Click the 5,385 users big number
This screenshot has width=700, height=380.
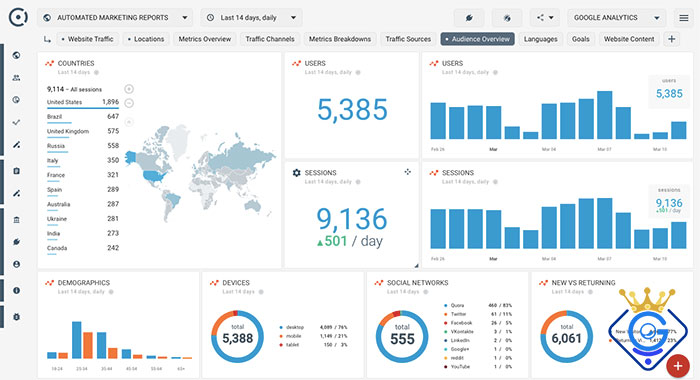coord(352,110)
